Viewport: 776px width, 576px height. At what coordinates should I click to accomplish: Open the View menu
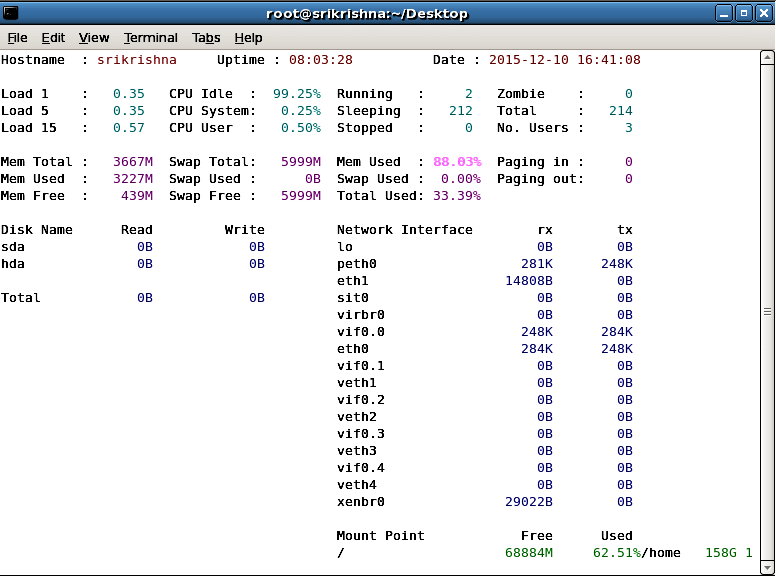[94, 38]
